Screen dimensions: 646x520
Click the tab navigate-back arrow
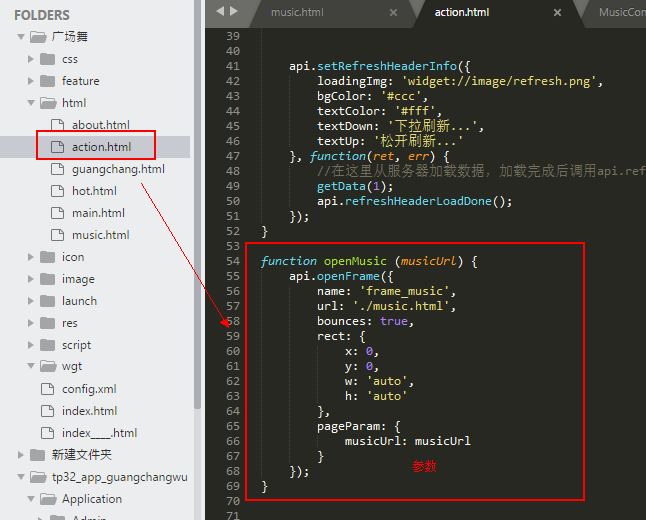[x=220, y=11]
